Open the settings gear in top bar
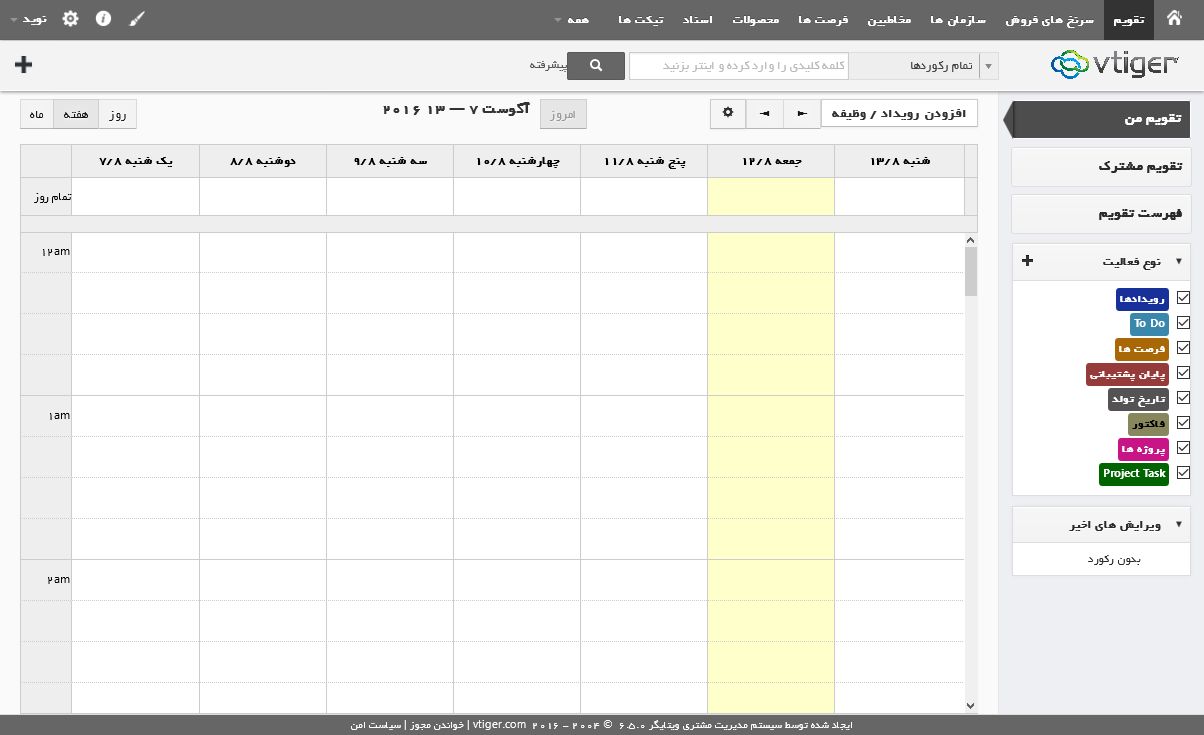Screen dimensions: 1204x735 click(70, 19)
